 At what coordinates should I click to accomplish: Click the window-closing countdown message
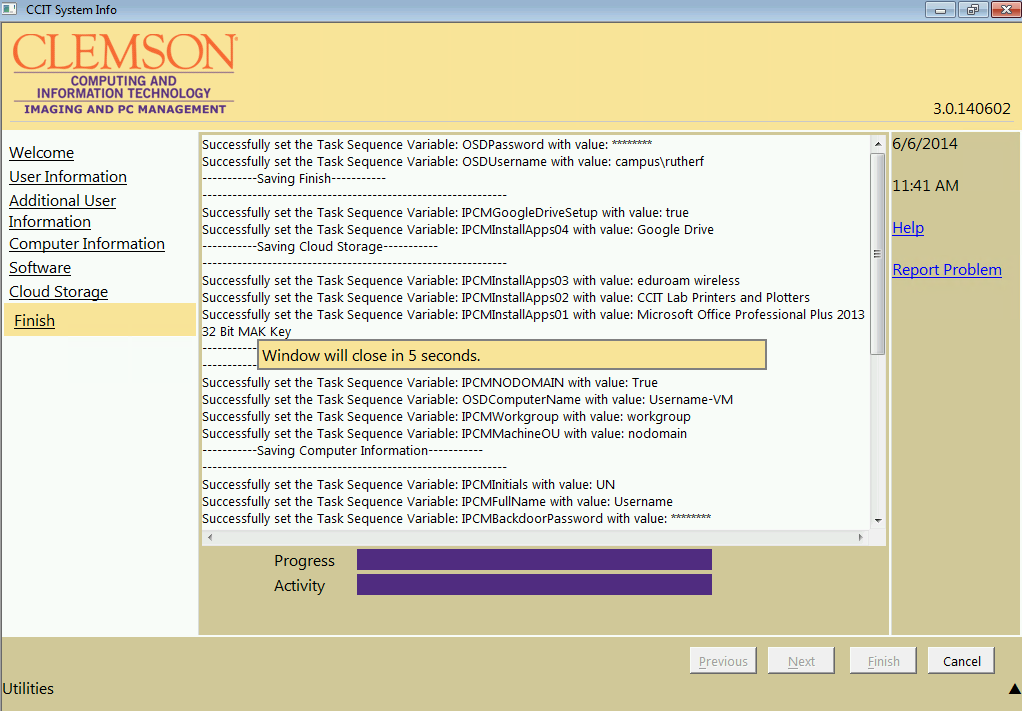(512, 355)
